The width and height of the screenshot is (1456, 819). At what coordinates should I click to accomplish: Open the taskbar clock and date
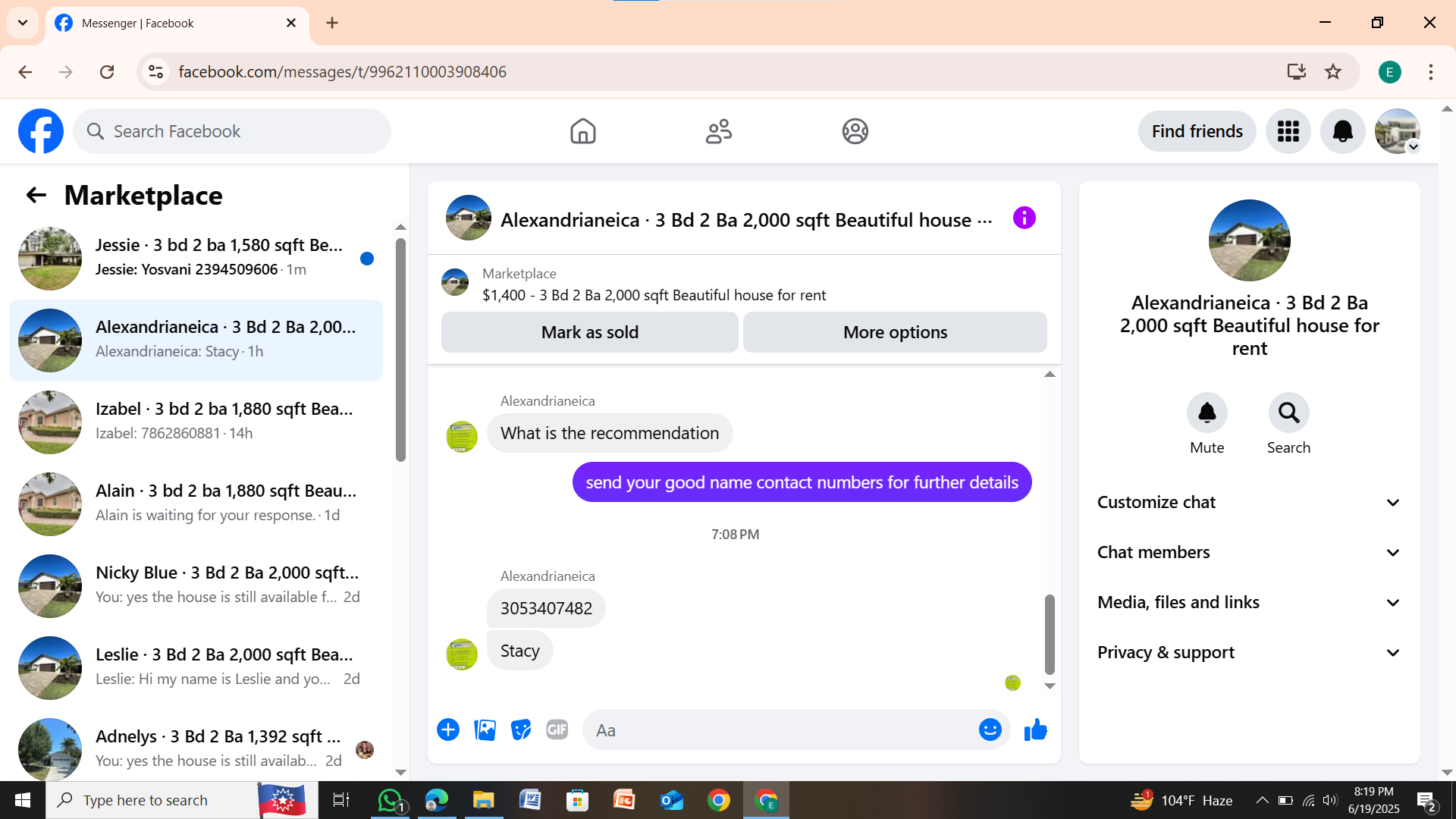pyautogui.click(x=1373, y=800)
